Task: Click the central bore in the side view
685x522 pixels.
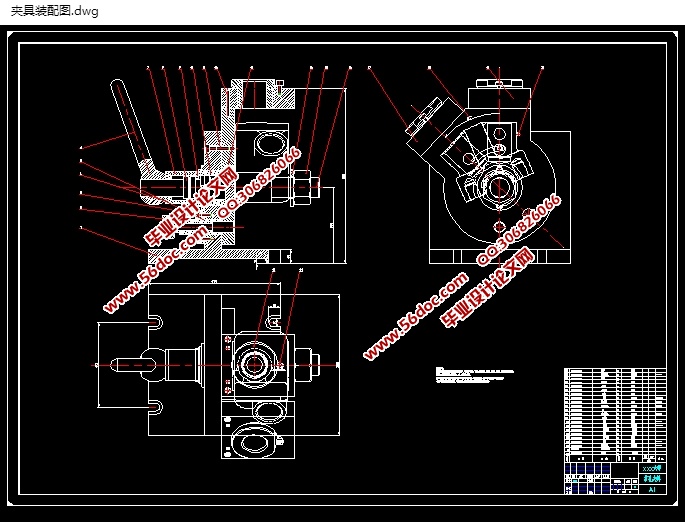Action: click(497, 186)
